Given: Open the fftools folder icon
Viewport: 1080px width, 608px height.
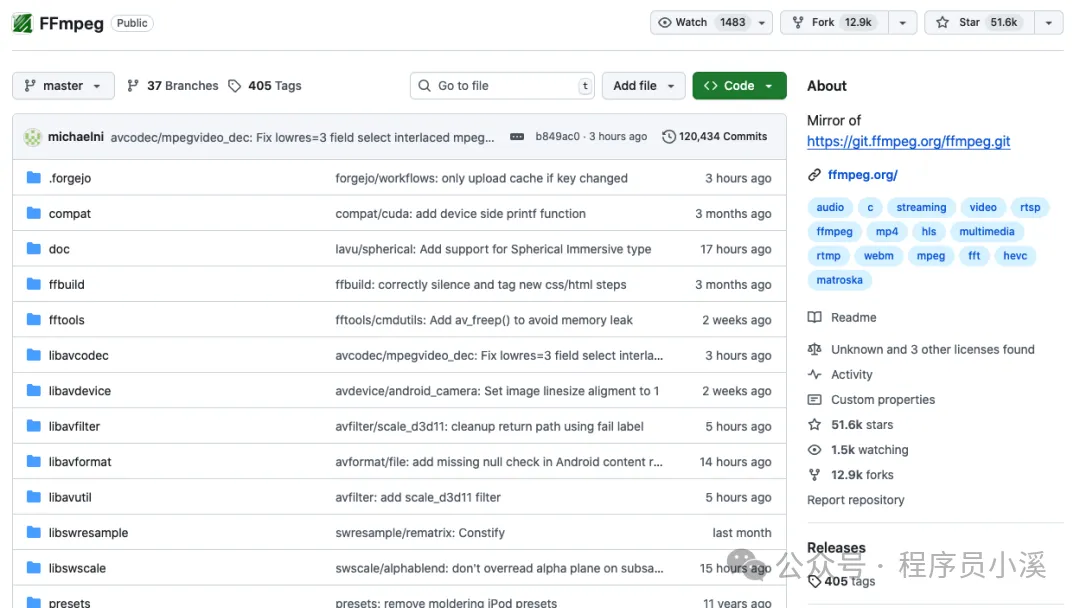Looking at the screenshot, I should point(34,319).
